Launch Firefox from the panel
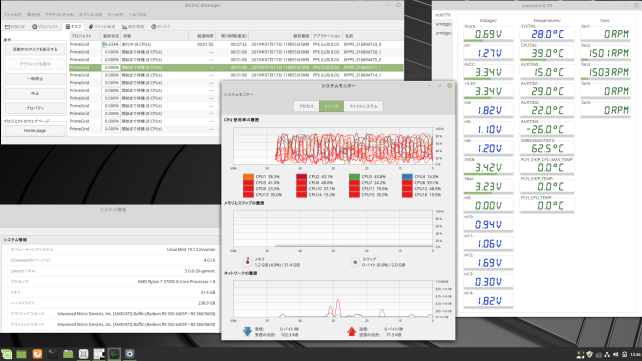 (37, 354)
